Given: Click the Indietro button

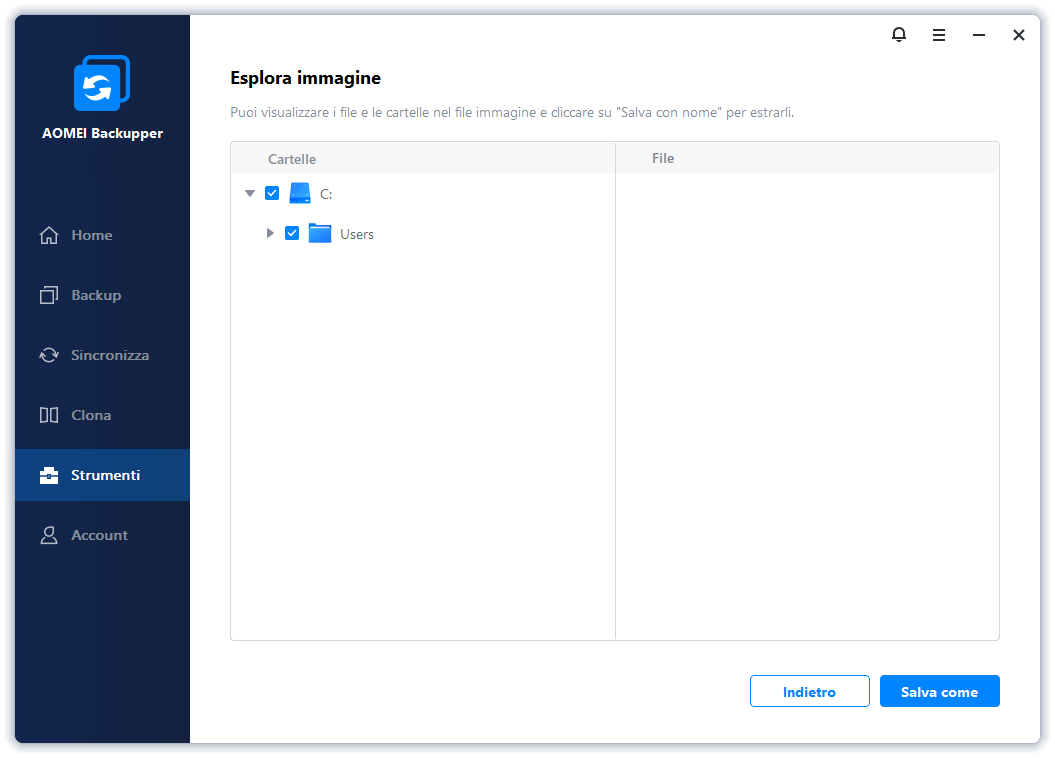Looking at the screenshot, I should (809, 691).
